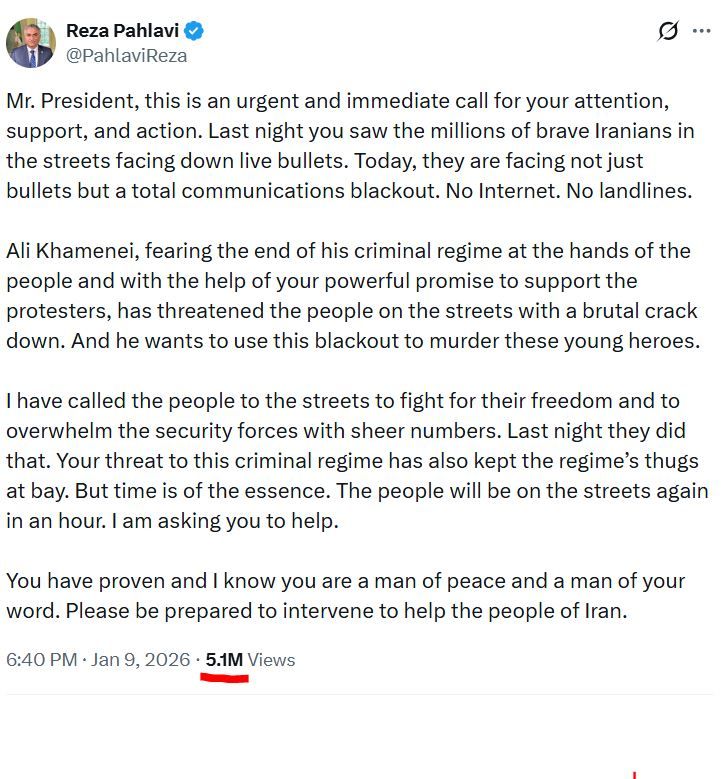The image size is (727, 779).
Task: Click the 5.1M view count
Action: tap(224, 660)
